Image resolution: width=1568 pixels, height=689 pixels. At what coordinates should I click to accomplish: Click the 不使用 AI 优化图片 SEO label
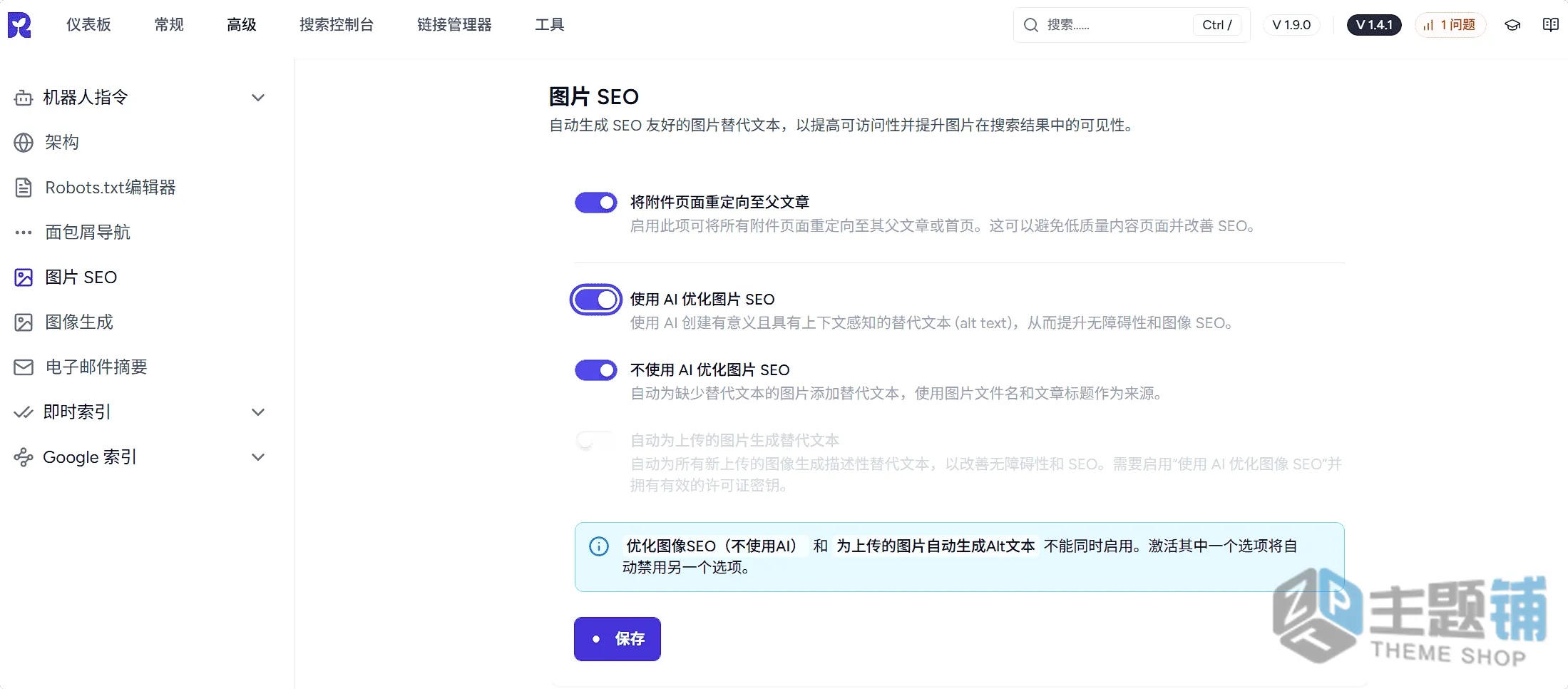pos(710,370)
